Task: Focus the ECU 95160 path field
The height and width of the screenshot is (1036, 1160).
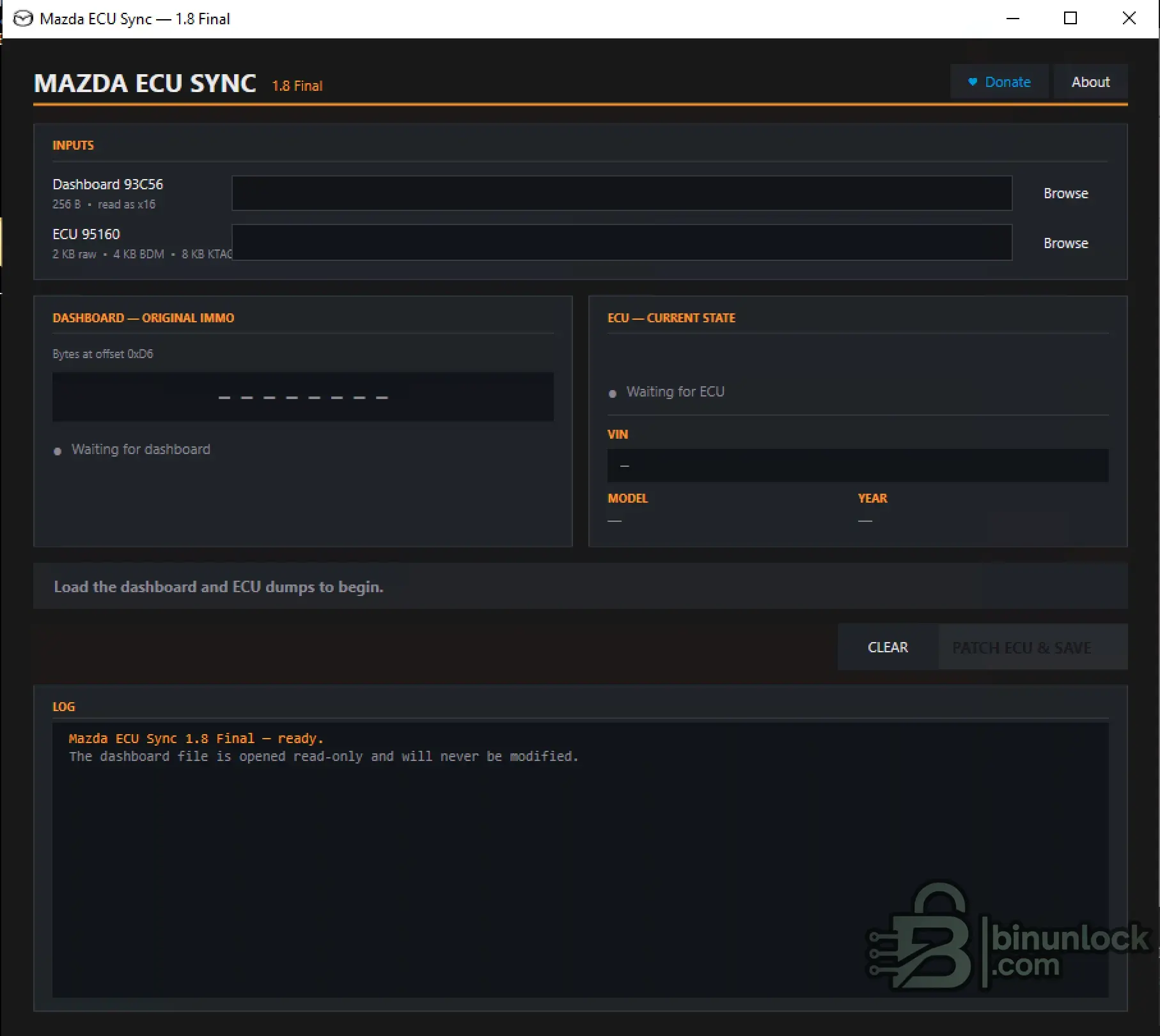Action: click(x=622, y=242)
